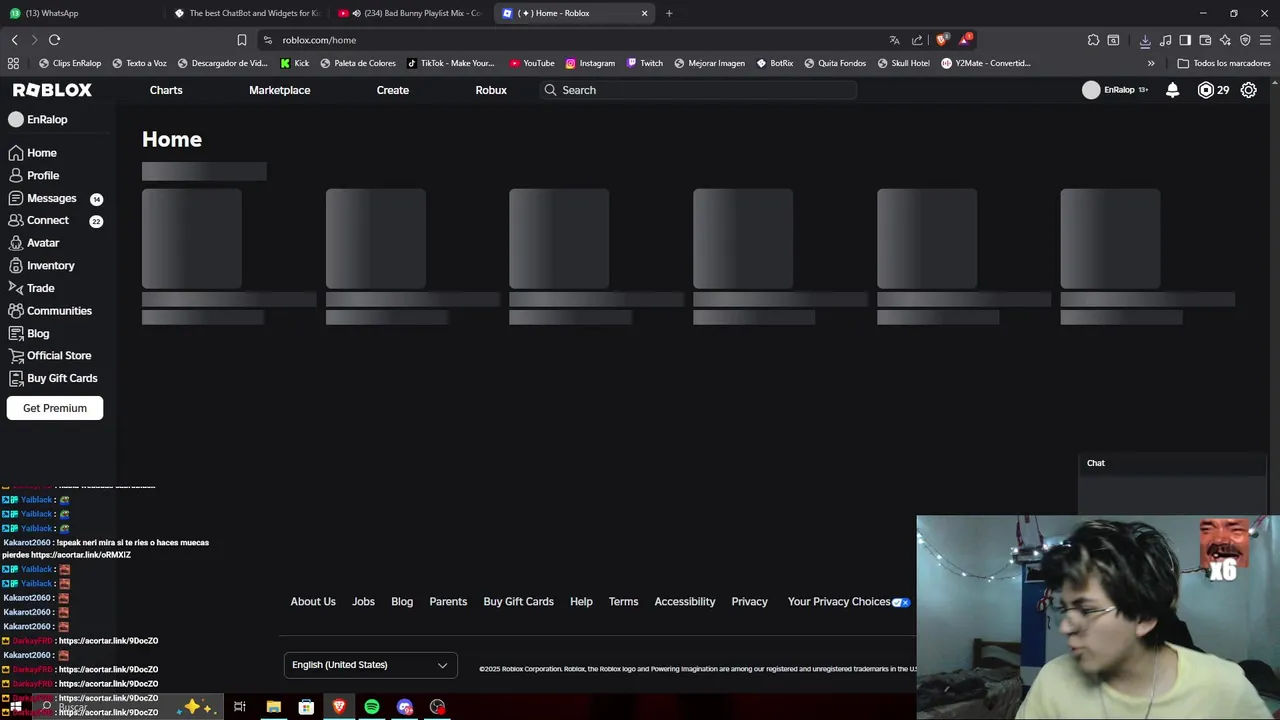Image resolution: width=1280 pixels, height=720 pixels.
Task: Open the Roblox notifications bell
Action: pos(1172,90)
